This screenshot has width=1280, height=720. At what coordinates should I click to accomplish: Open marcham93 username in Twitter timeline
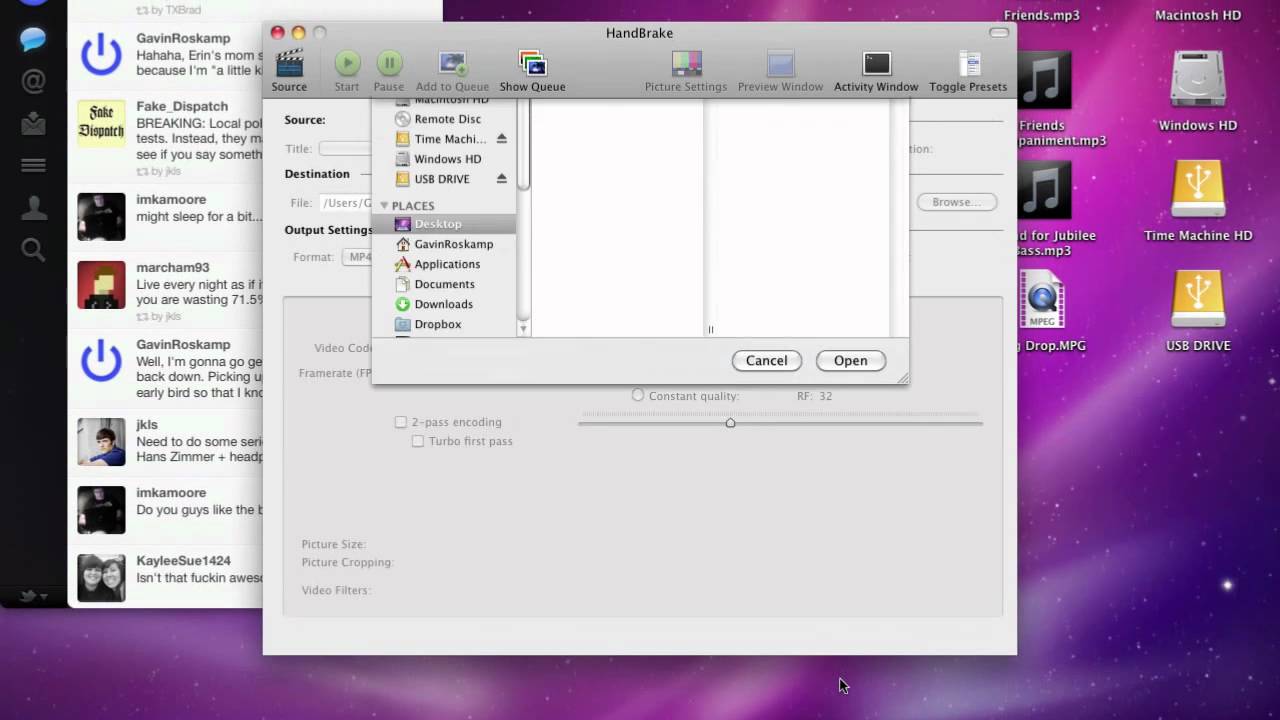173,268
